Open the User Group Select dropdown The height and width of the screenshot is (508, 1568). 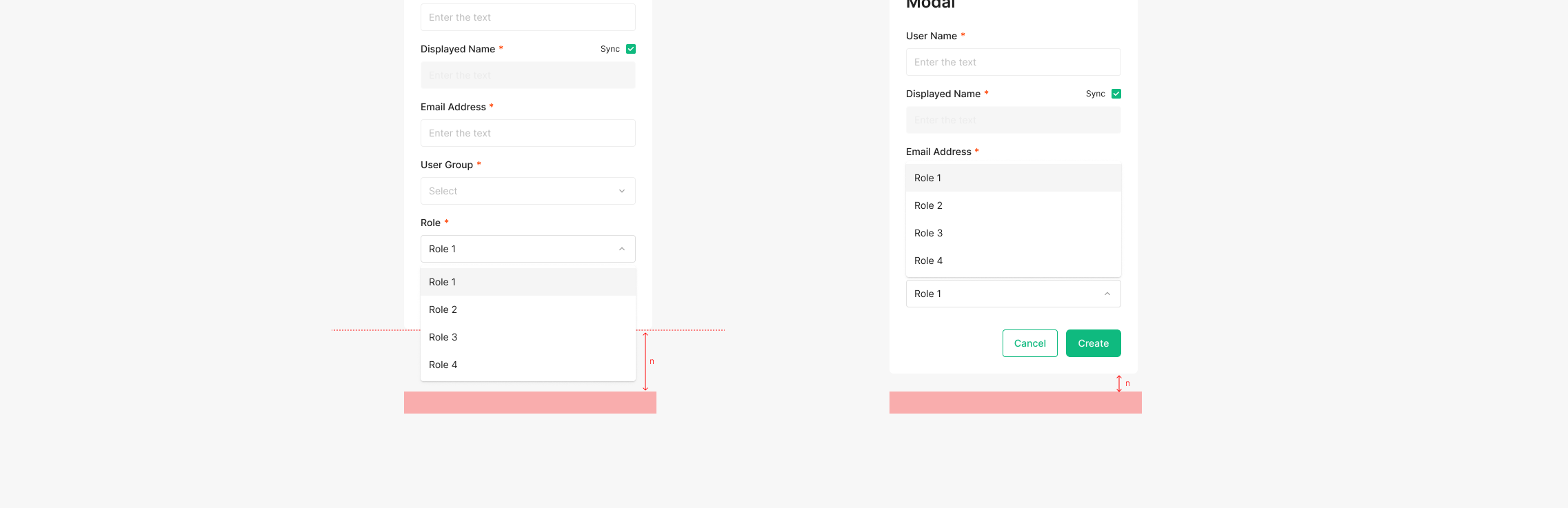(527, 191)
